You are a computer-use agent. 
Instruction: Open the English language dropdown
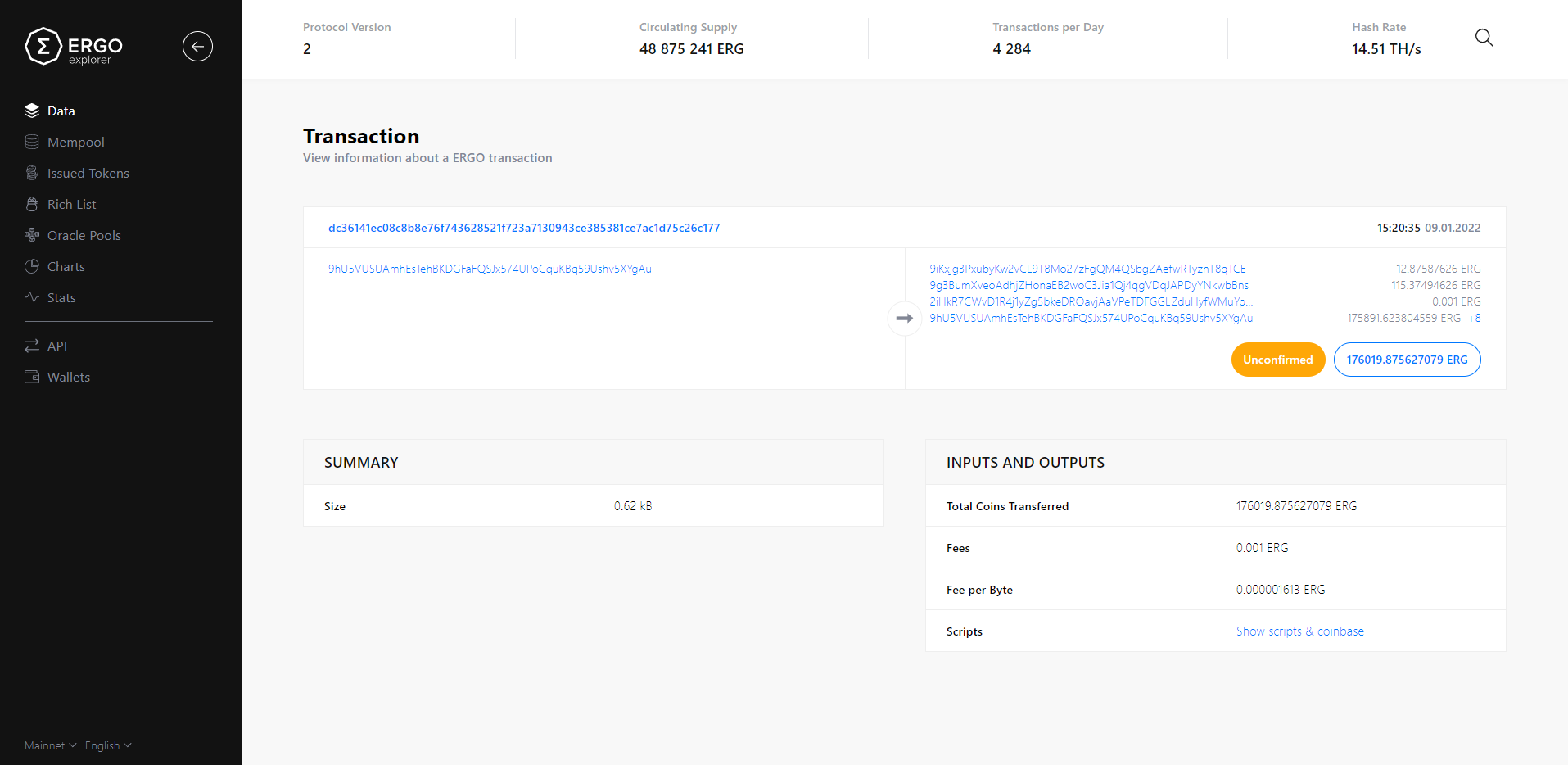coord(107,745)
